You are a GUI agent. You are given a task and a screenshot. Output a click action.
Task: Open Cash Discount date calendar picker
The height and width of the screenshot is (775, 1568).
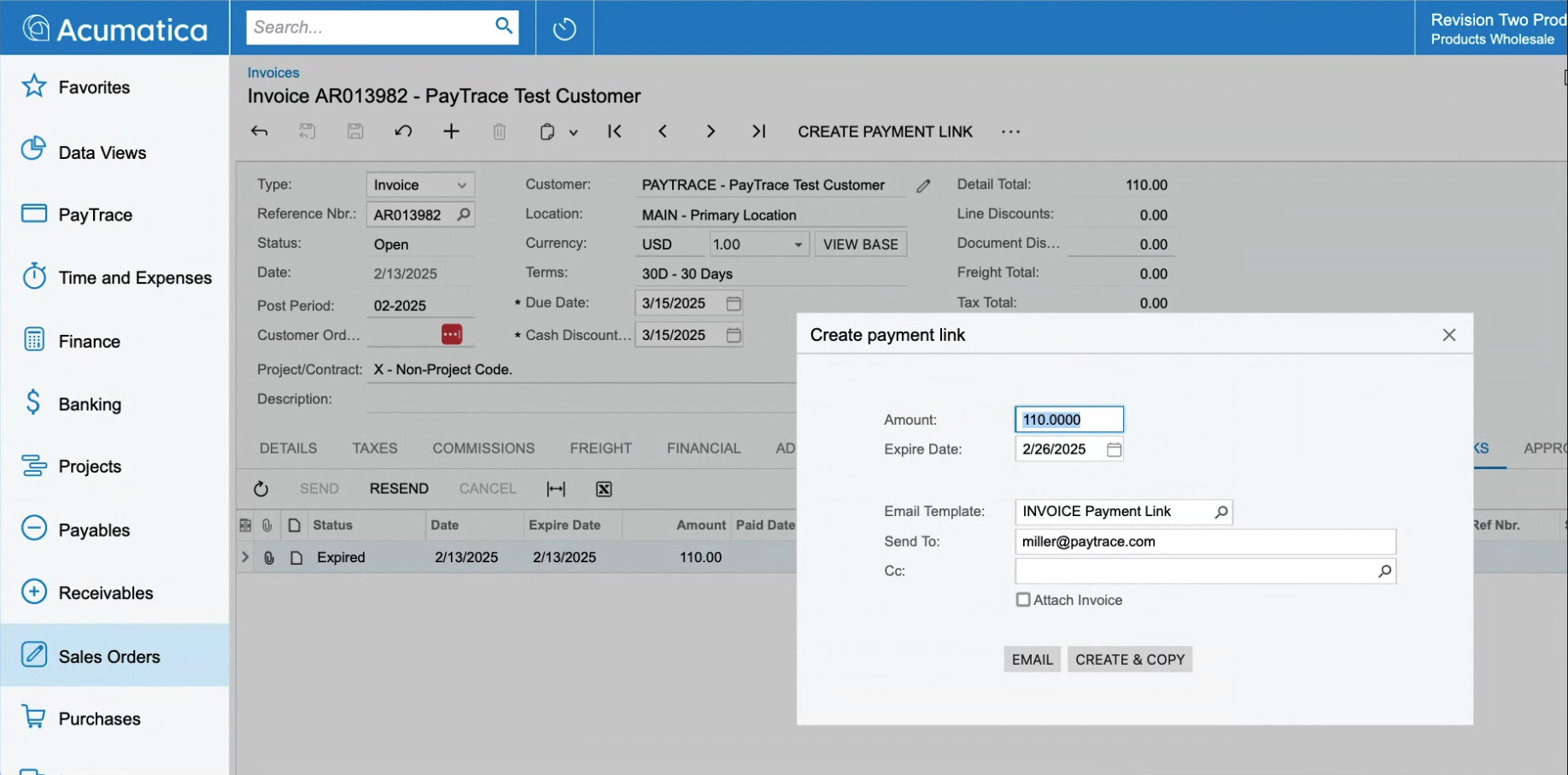(x=734, y=335)
